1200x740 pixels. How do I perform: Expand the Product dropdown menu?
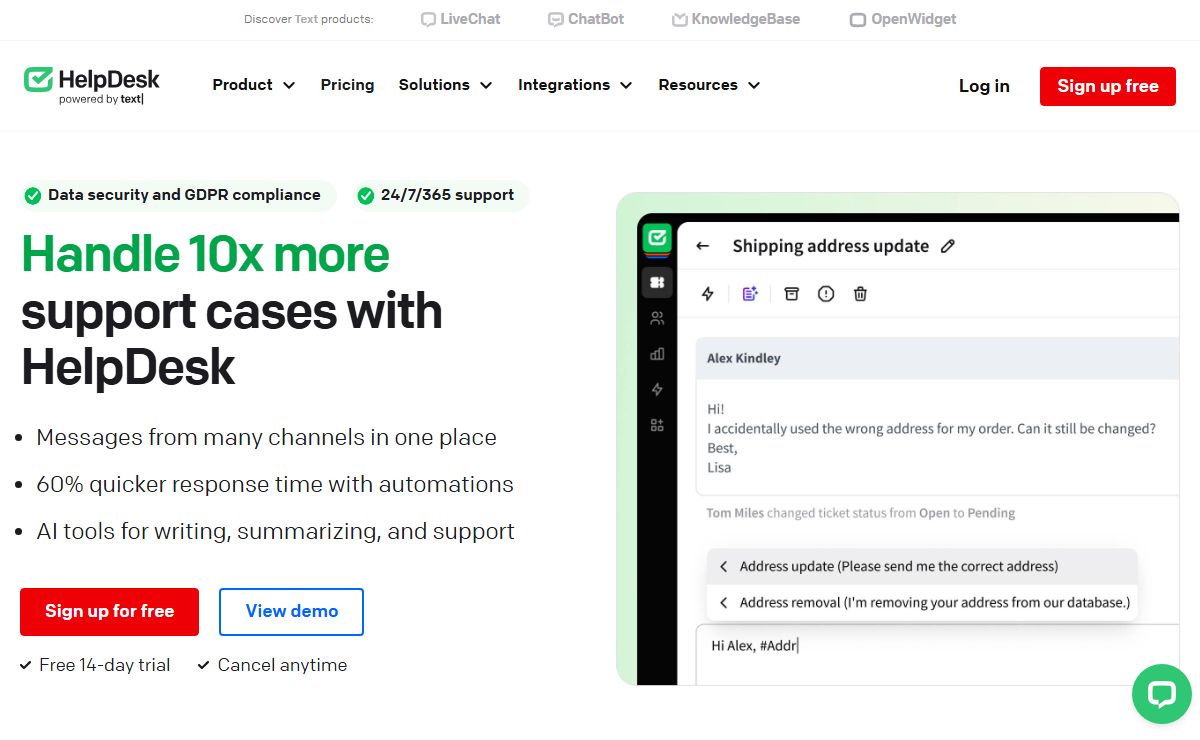pos(253,85)
